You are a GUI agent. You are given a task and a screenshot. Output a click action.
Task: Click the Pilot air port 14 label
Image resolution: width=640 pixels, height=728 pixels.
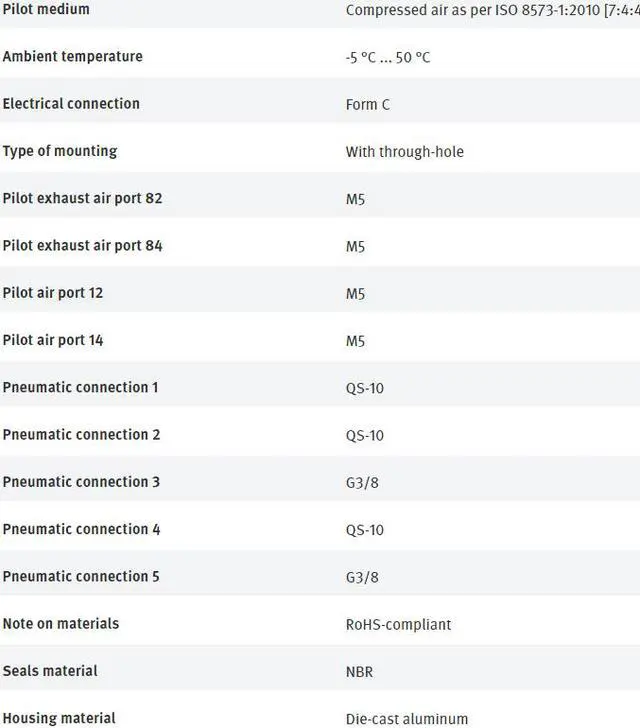tap(52, 340)
